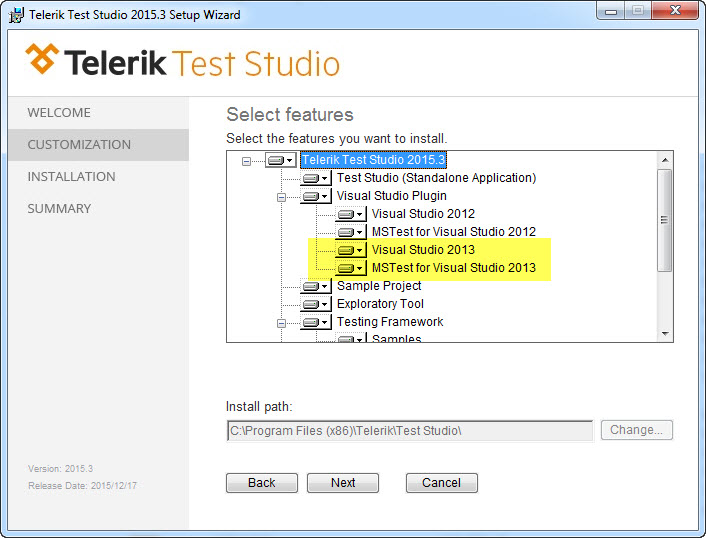706x538 pixels.
Task: Go to the Welcome step in sidebar
Action: pos(59,113)
